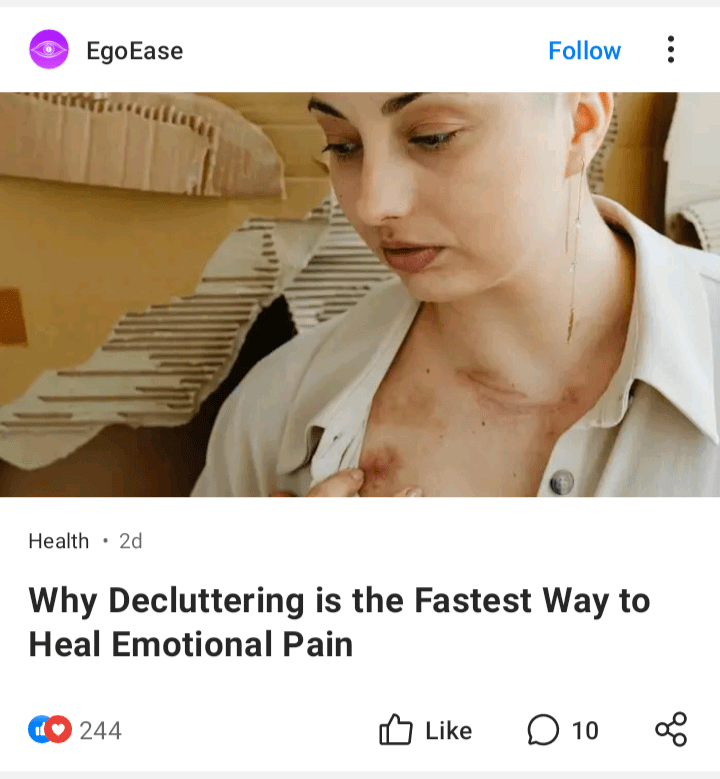Image resolution: width=720 pixels, height=779 pixels.
Task: Follow the EgoEase account
Action: (584, 50)
